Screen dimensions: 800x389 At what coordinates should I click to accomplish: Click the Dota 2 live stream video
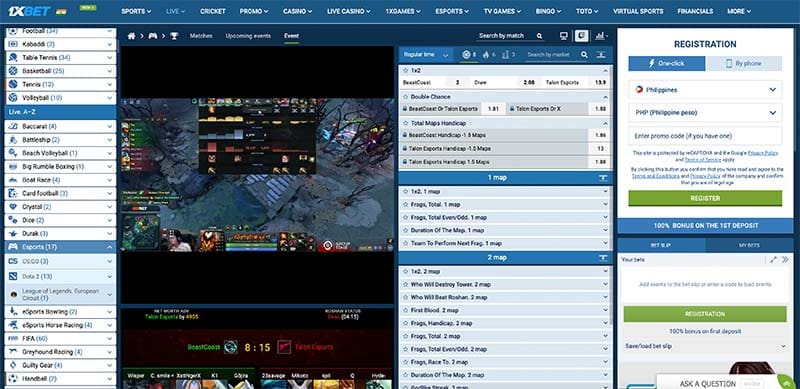[x=258, y=175]
